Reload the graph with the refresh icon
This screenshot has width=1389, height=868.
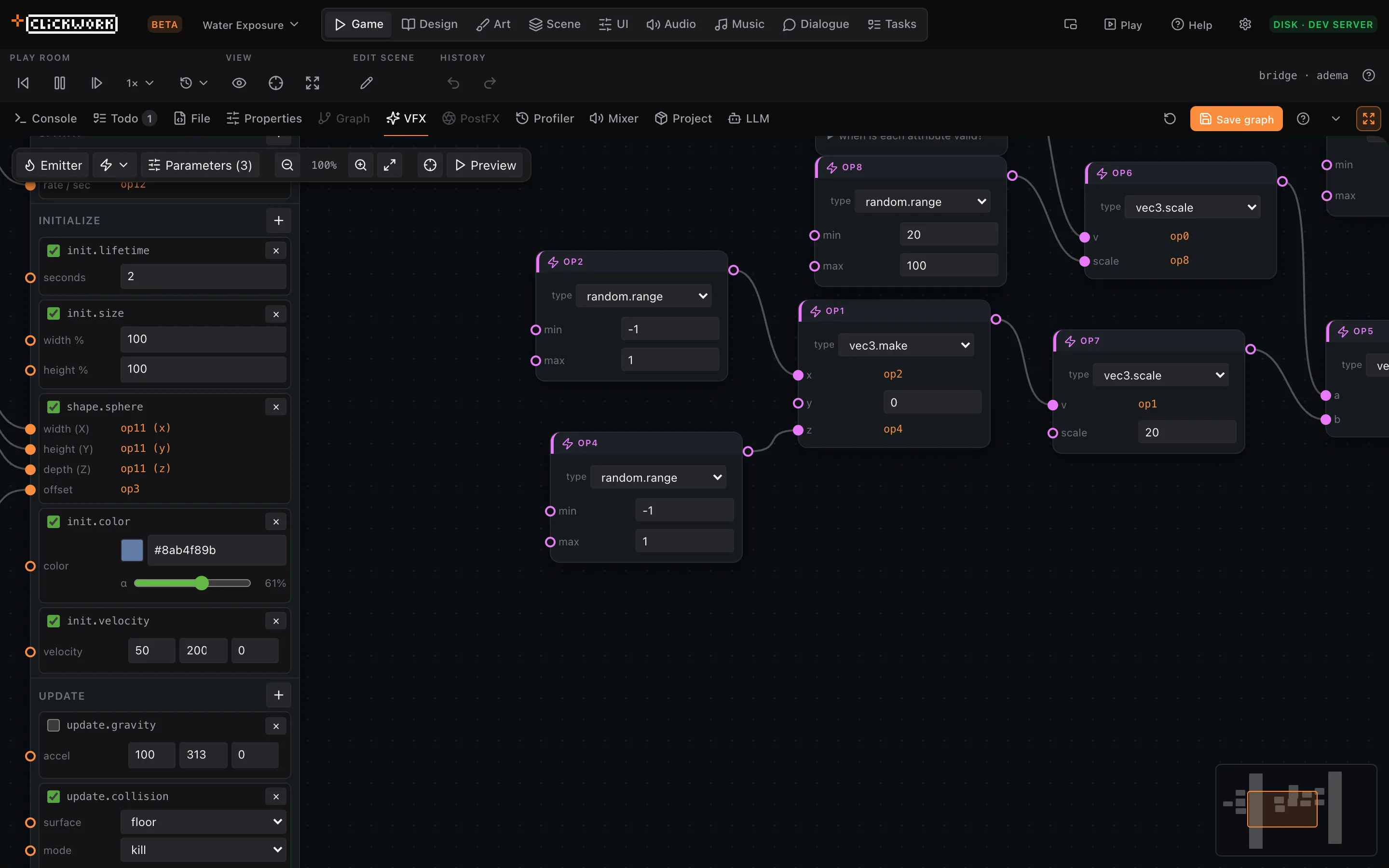pos(1170,119)
